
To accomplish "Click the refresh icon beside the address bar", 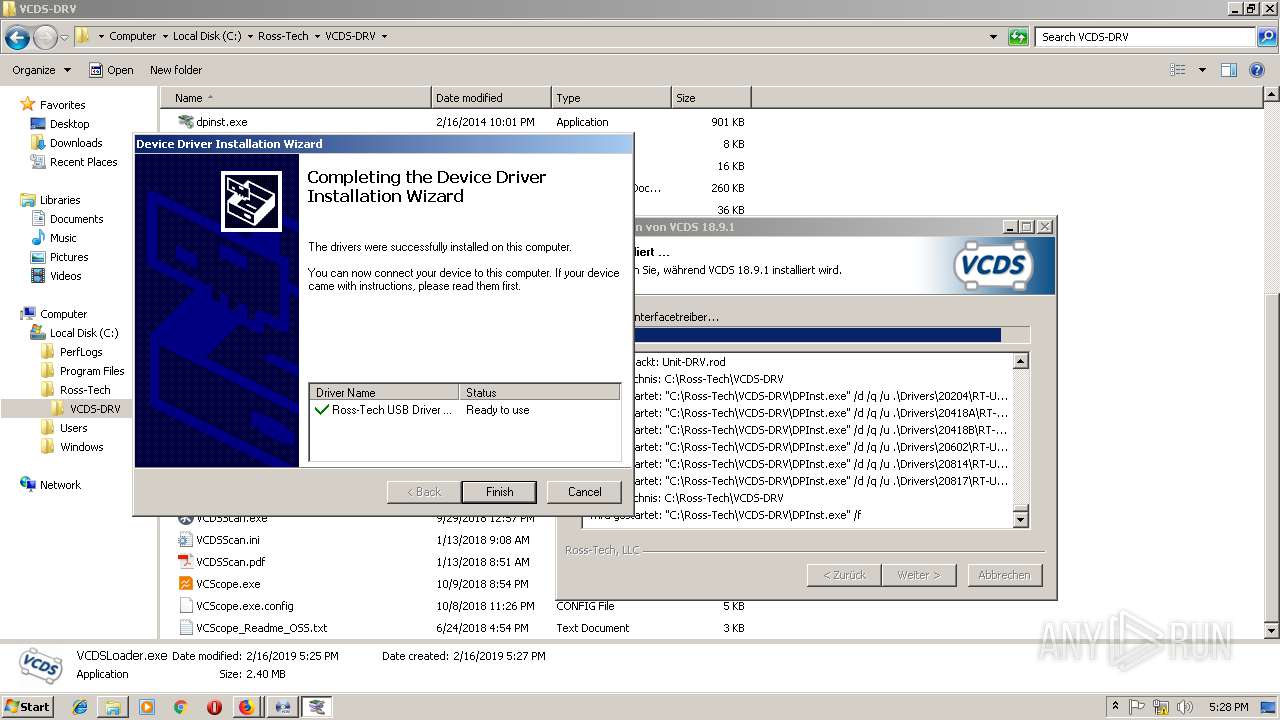I will [1018, 37].
